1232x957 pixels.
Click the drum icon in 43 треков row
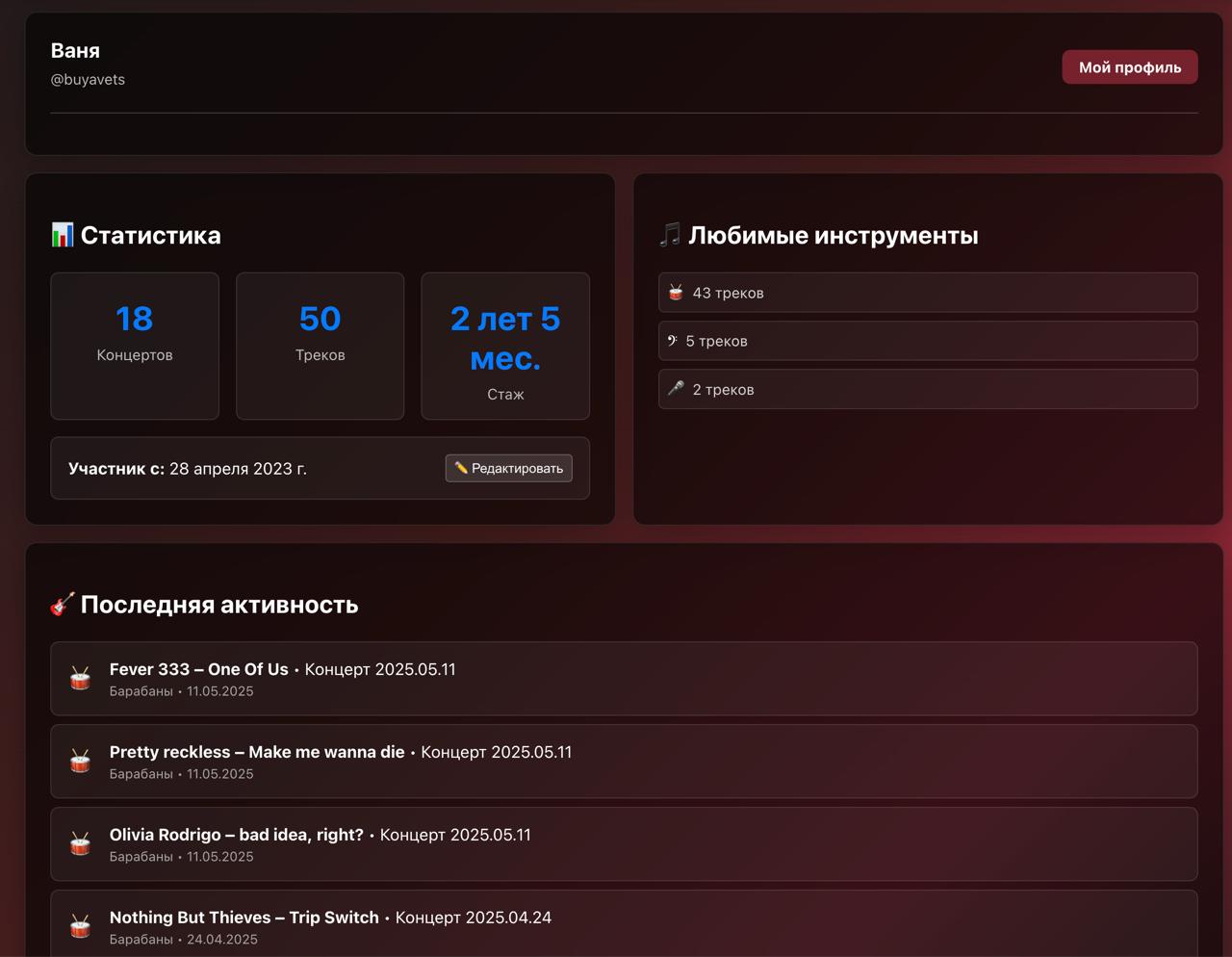click(x=676, y=293)
